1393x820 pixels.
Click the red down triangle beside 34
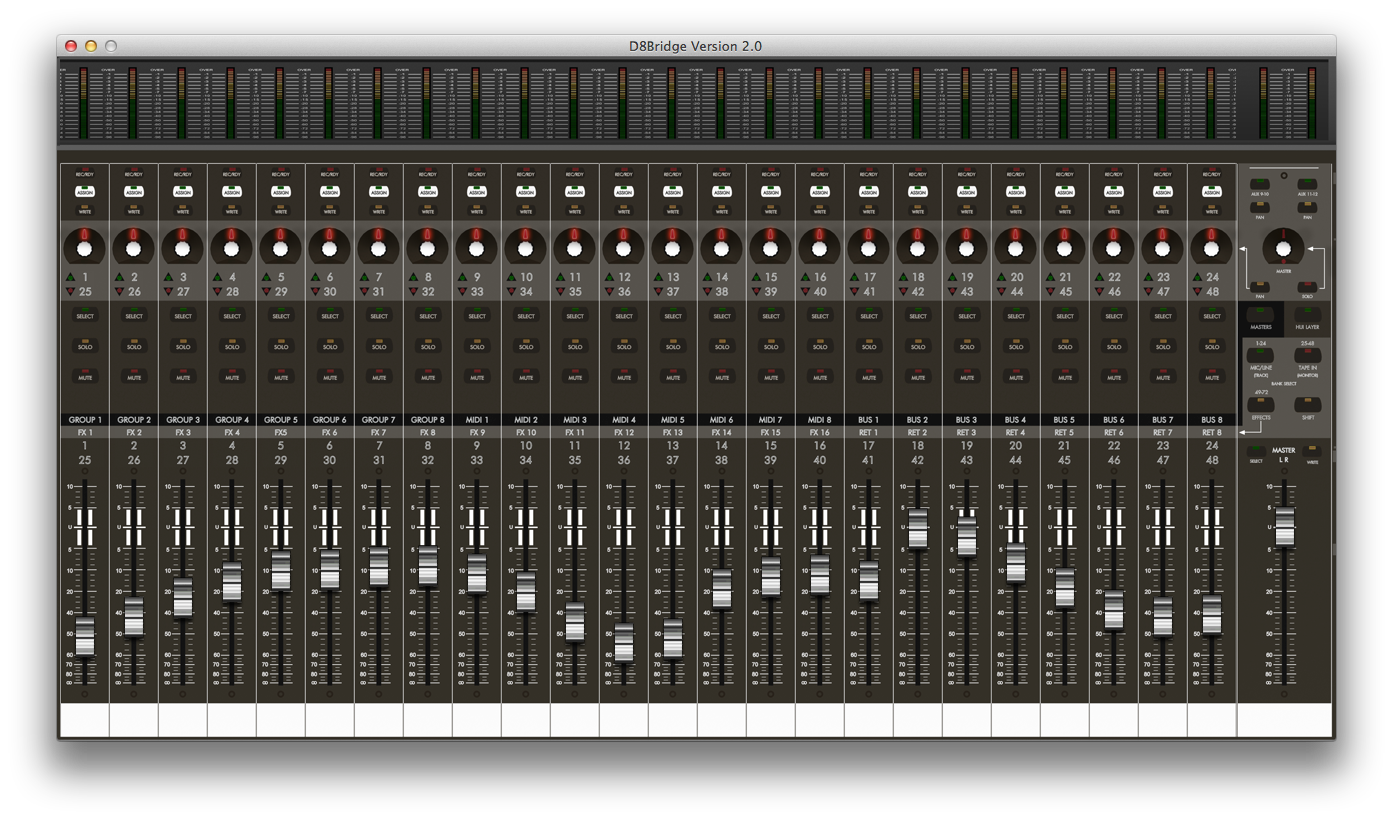[x=512, y=292]
